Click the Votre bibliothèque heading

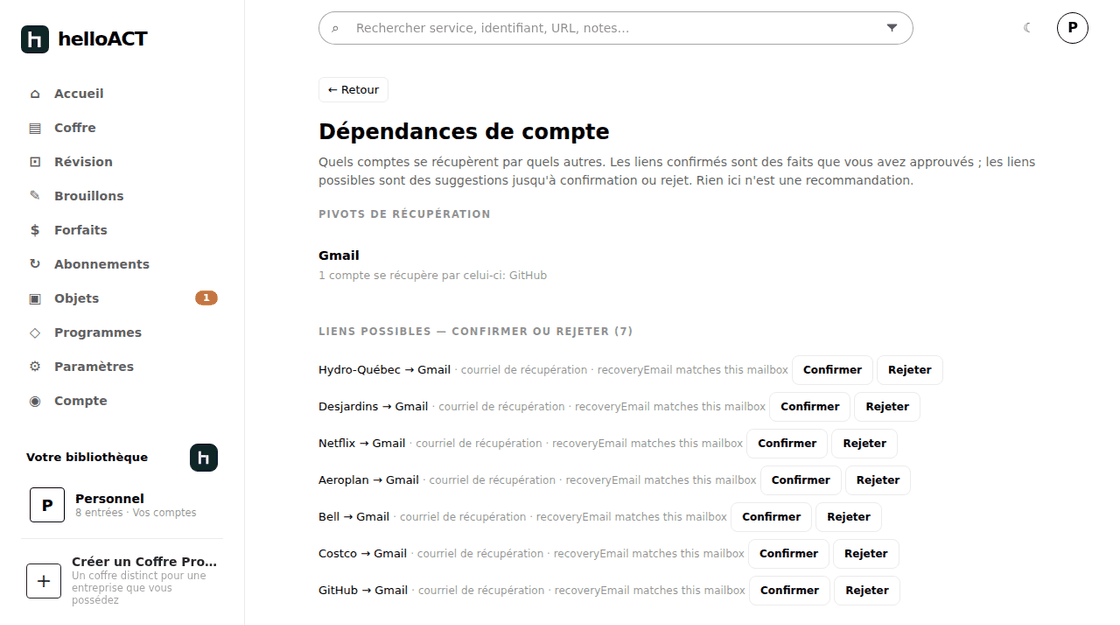coord(87,457)
